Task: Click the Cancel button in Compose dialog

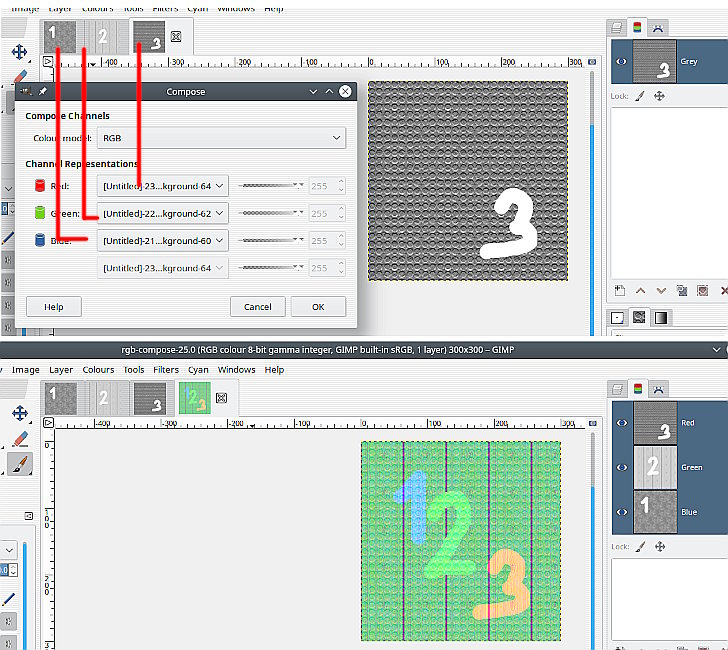Action: pos(258,307)
